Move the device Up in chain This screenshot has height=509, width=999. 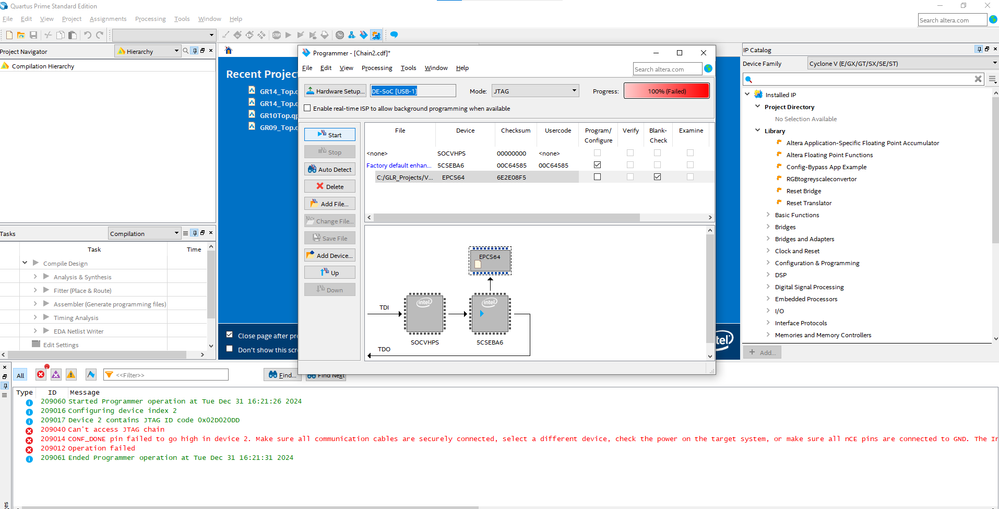point(329,272)
